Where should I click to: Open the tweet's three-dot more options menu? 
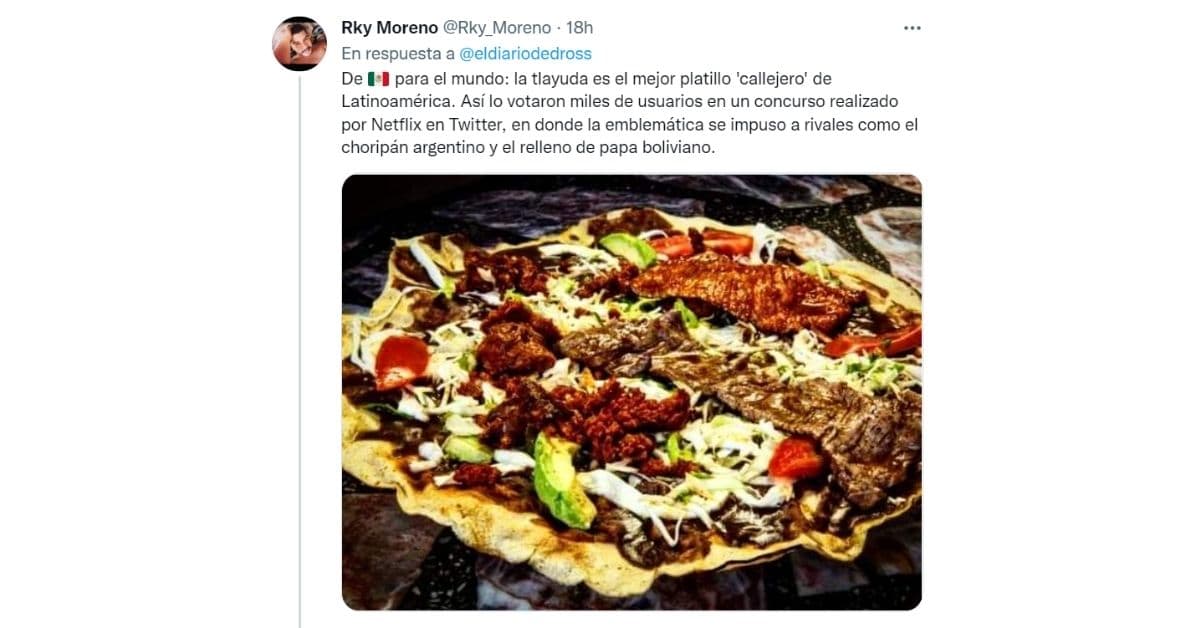point(912,28)
